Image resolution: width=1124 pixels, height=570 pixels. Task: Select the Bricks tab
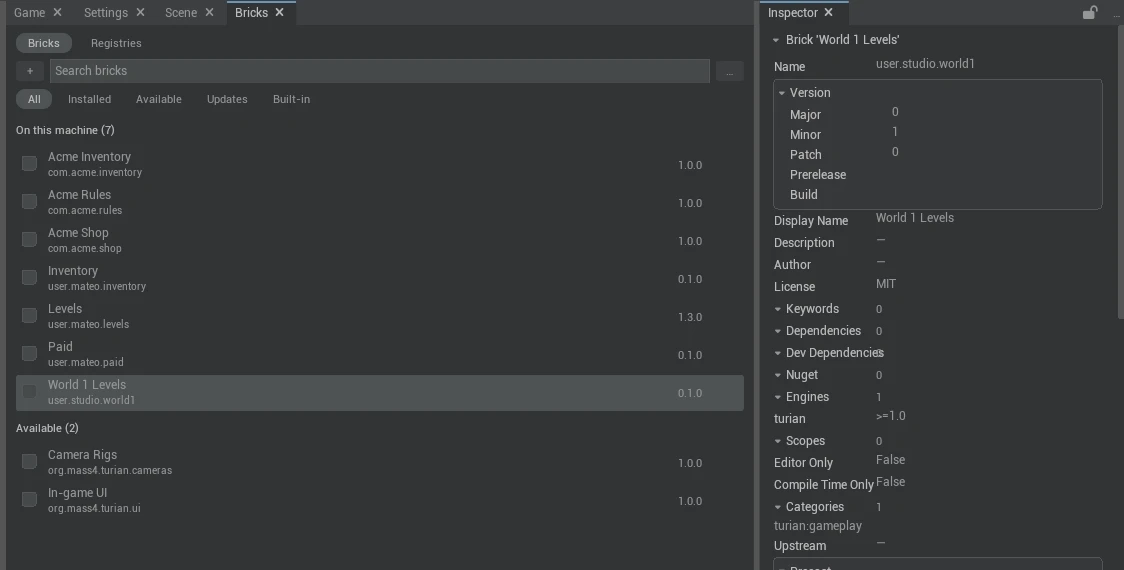click(251, 12)
